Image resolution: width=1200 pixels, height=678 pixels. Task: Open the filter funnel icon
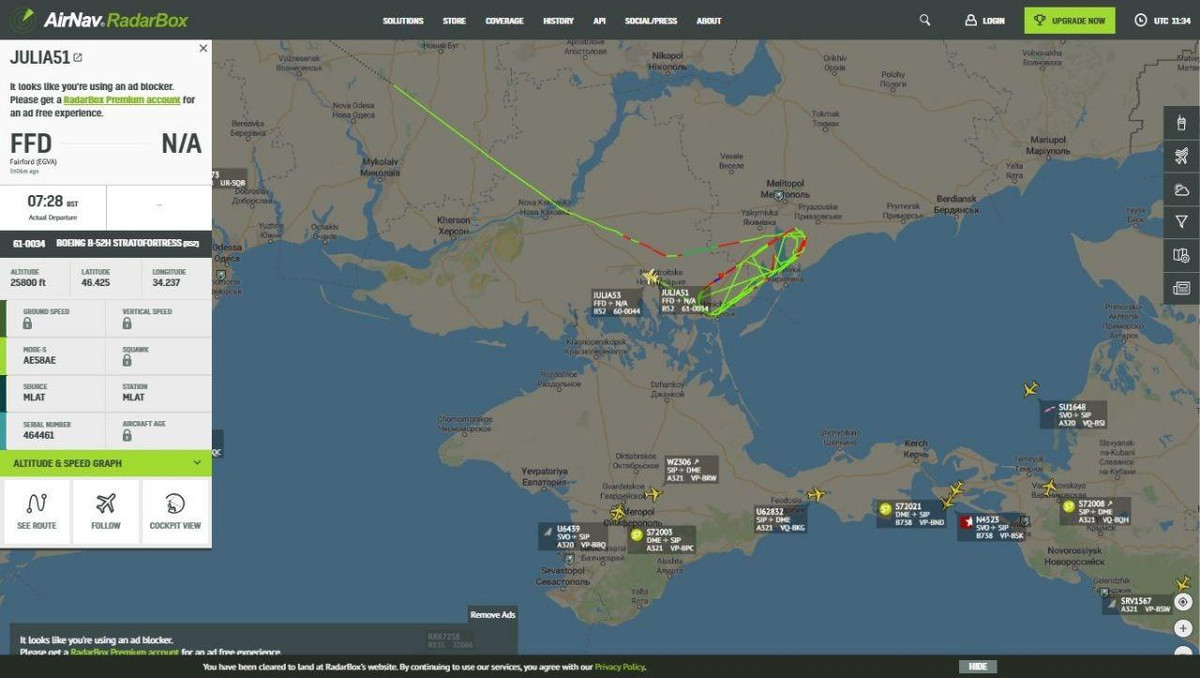pos(1182,222)
